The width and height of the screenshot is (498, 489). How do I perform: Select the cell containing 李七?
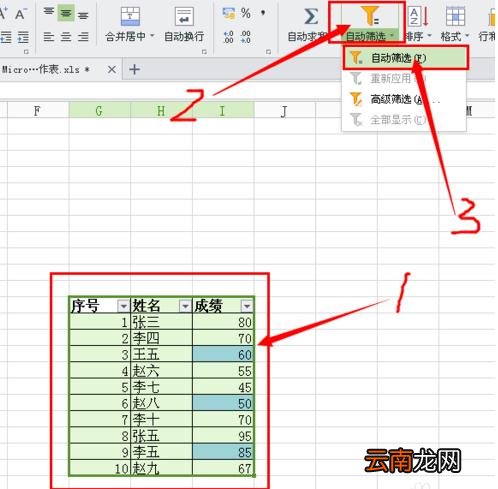point(161,387)
